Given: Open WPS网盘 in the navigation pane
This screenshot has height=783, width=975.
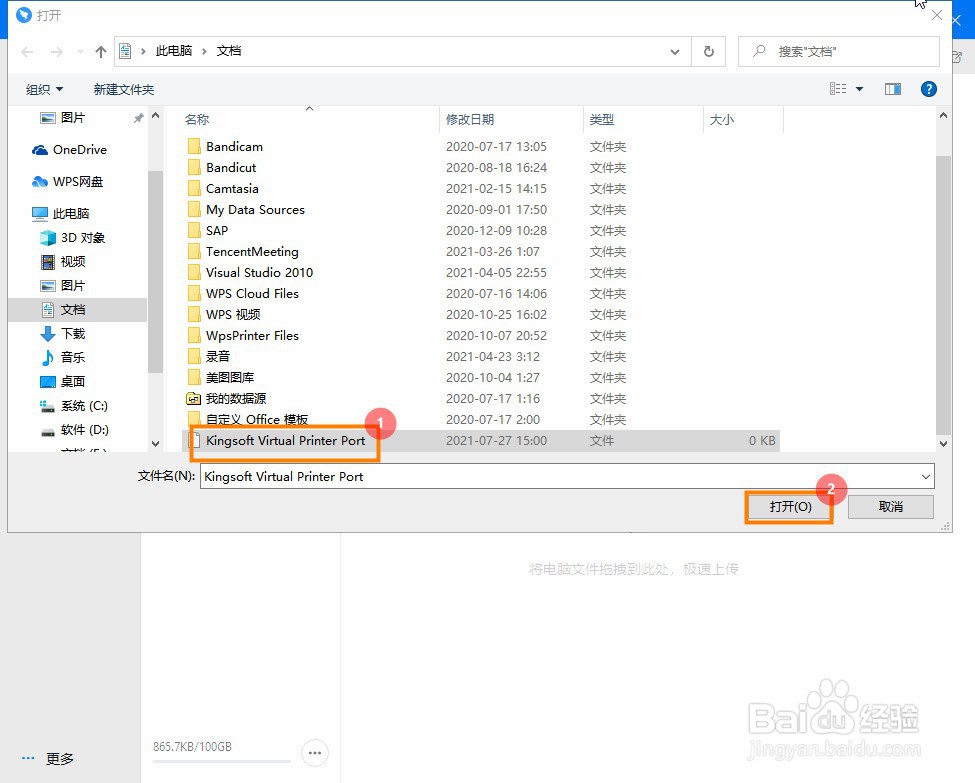Looking at the screenshot, I should 78,181.
